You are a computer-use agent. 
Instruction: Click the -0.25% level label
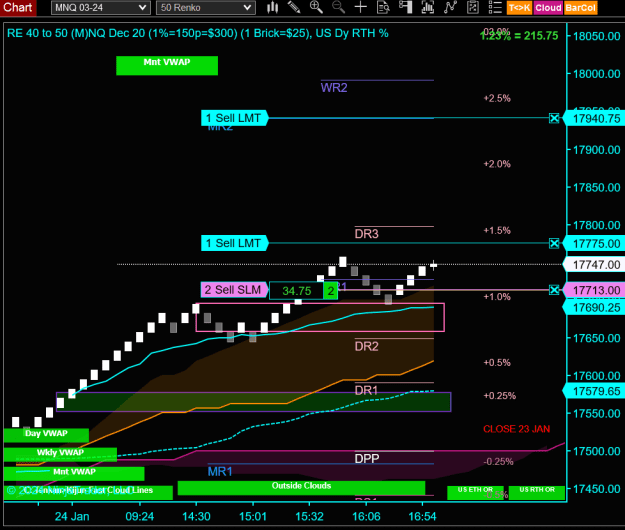pyautogui.click(x=498, y=462)
